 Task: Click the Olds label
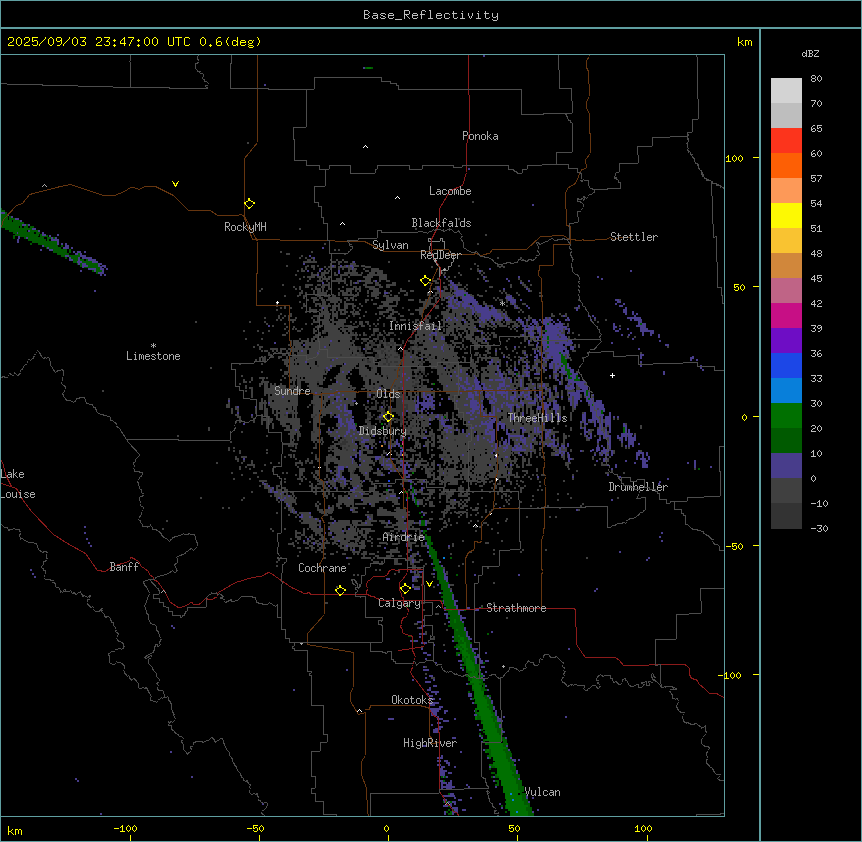click(388, 394)
